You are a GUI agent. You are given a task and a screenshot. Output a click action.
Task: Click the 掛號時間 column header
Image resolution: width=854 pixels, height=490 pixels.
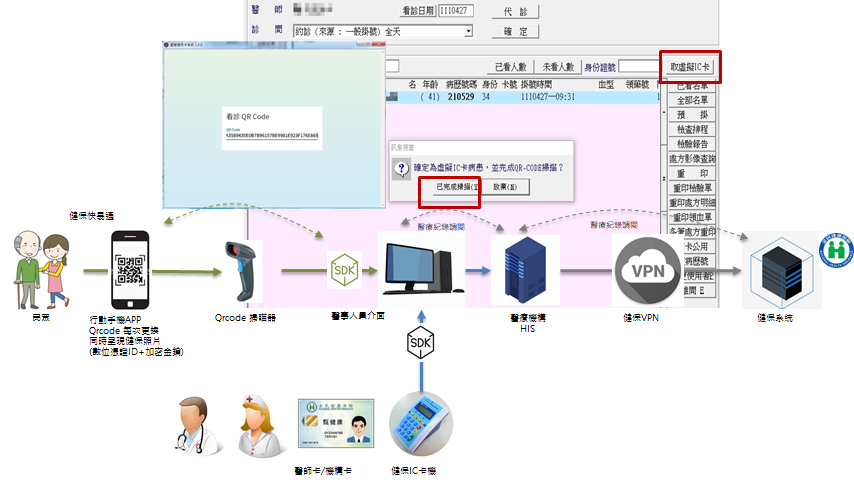click(x=536, y=84)
